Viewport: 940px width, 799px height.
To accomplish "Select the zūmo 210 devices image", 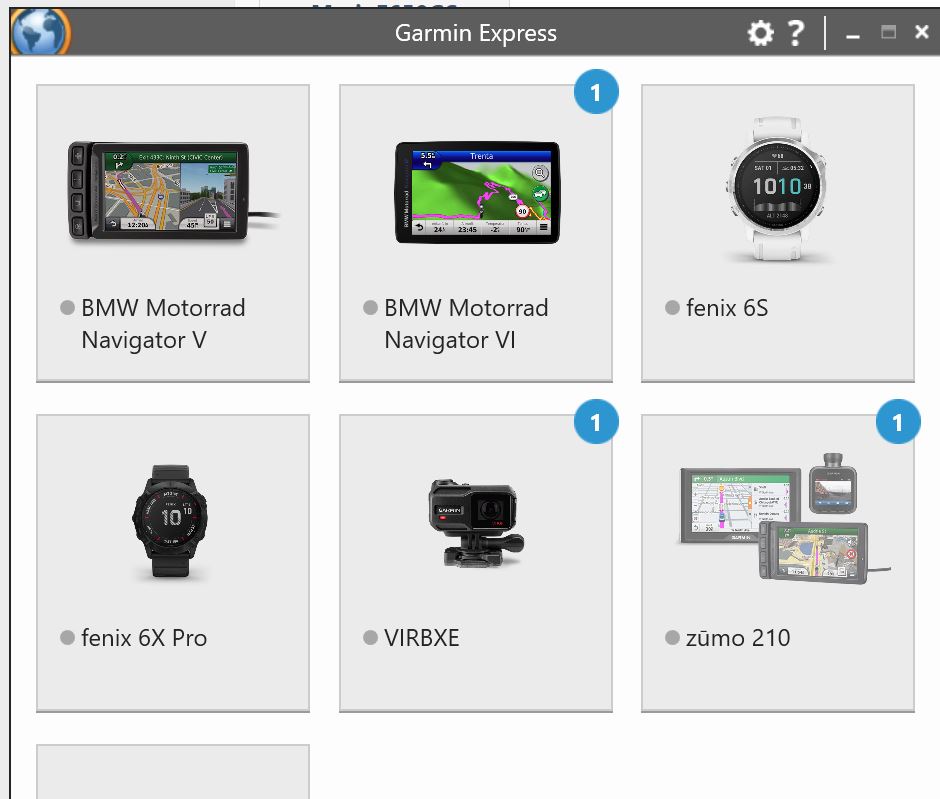I will click(x=783, y=517).
